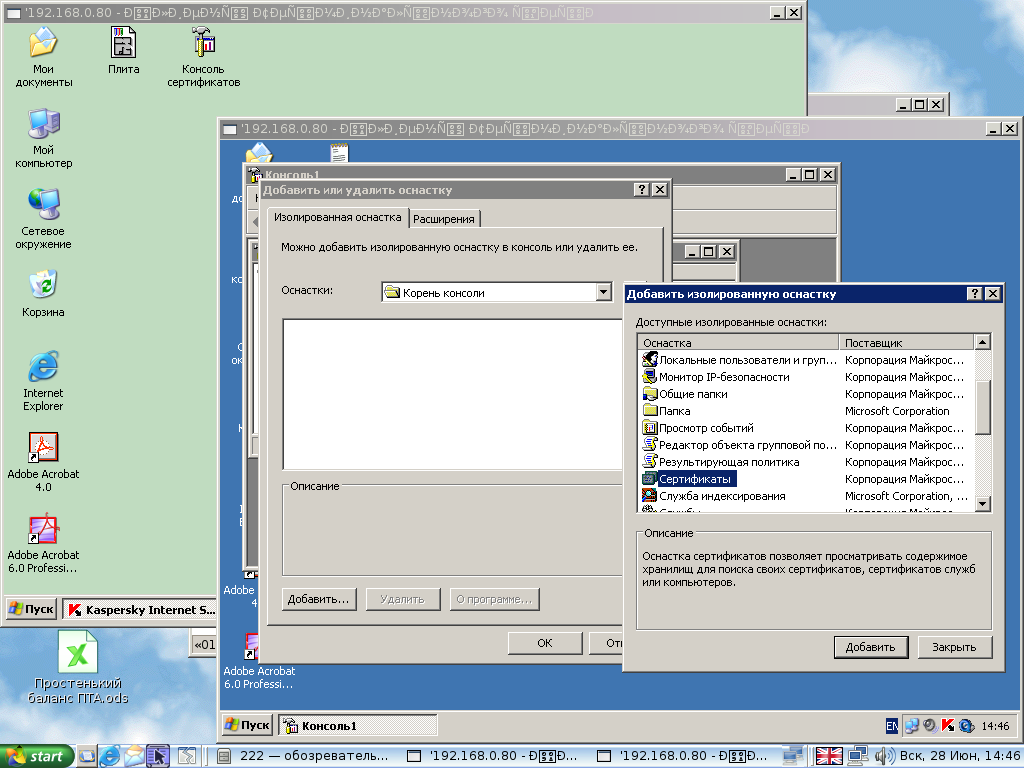Select Монитор IP-безопасности snap-in
The image size is (1024, 768).
[x=723, y=377]
